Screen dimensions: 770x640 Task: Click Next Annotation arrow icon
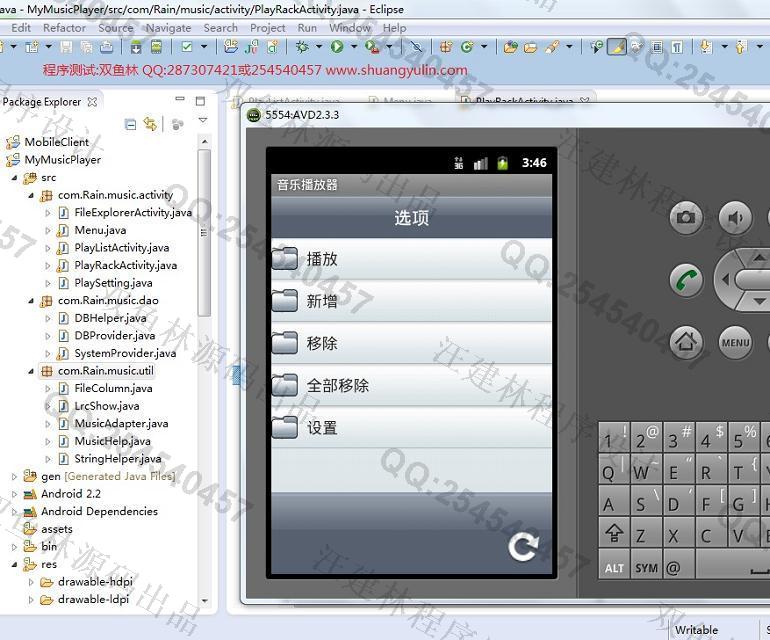[706, 47]
